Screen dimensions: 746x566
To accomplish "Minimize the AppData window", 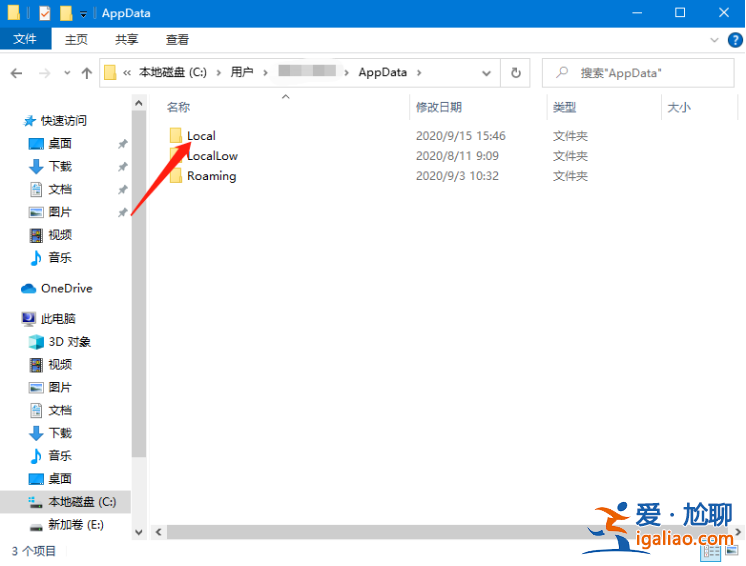I will 637,13.
